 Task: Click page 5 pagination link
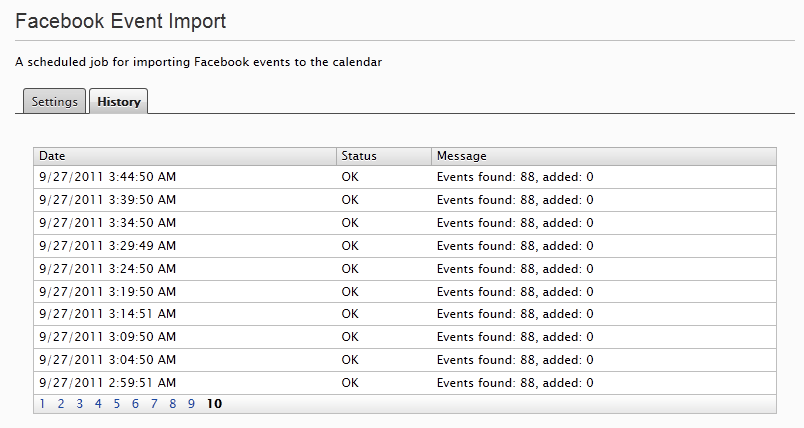[x=117, y=404]
